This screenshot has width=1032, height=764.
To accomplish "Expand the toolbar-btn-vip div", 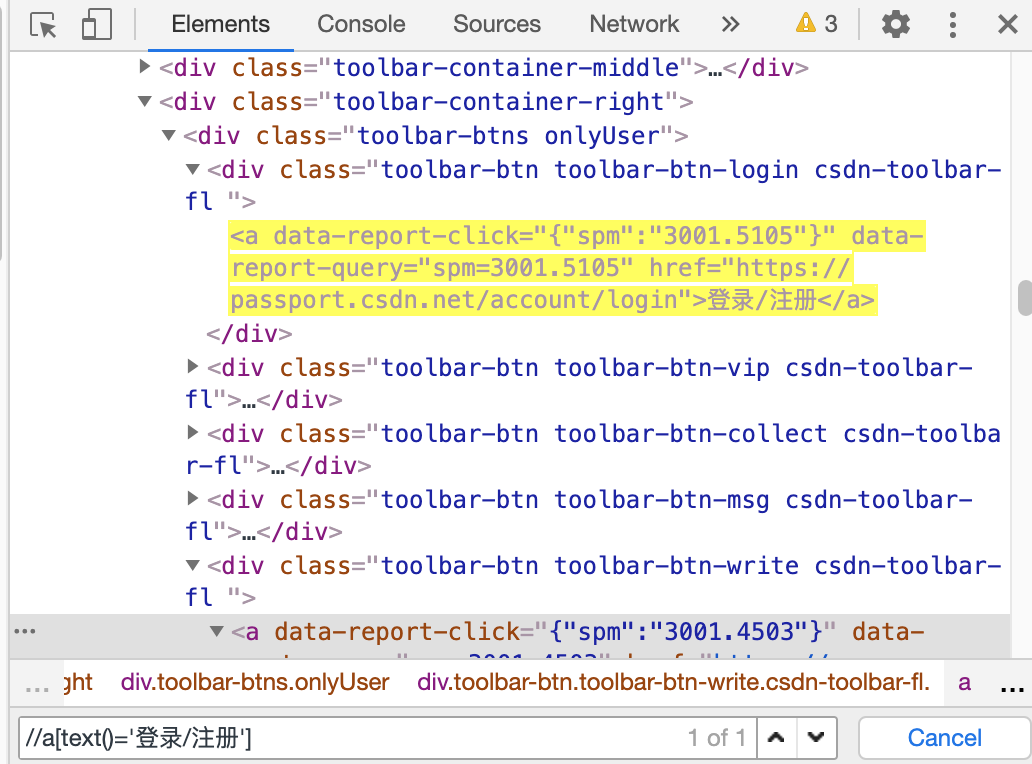I will tap(192, 367).
